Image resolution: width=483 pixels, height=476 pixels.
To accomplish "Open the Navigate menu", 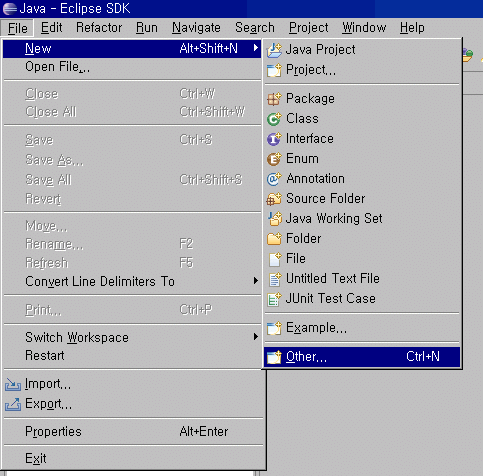I will [196, 28].
